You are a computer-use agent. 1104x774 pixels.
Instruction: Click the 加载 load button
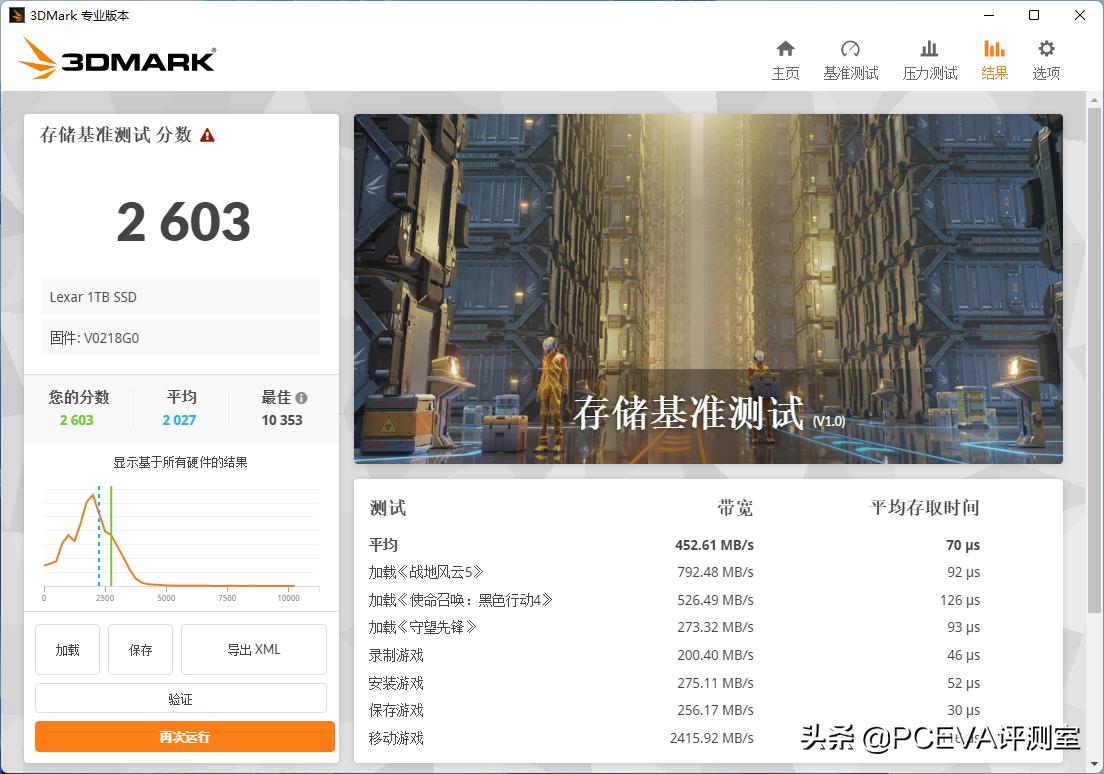[x=67, y=649]
